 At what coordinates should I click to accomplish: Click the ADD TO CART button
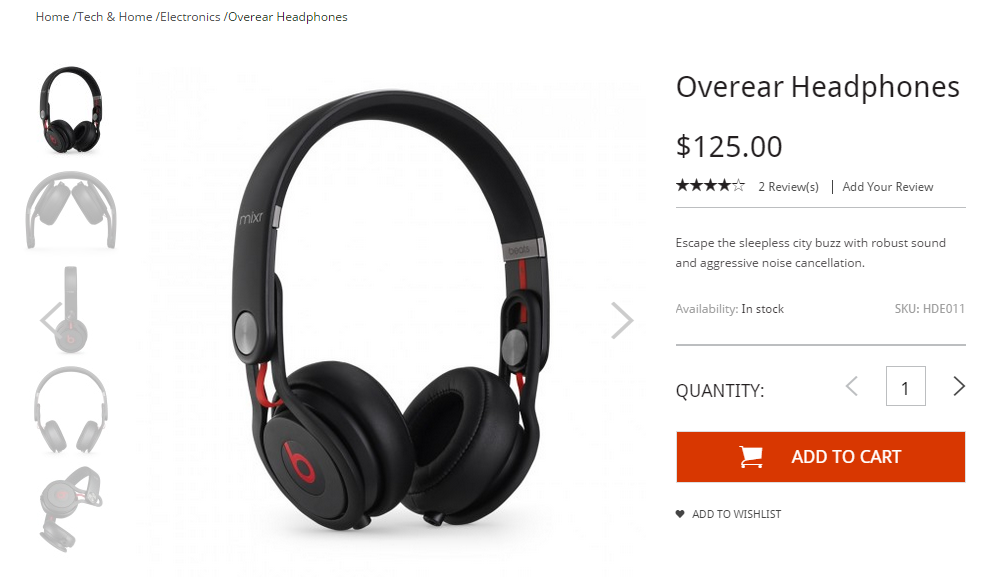[820, 457]
